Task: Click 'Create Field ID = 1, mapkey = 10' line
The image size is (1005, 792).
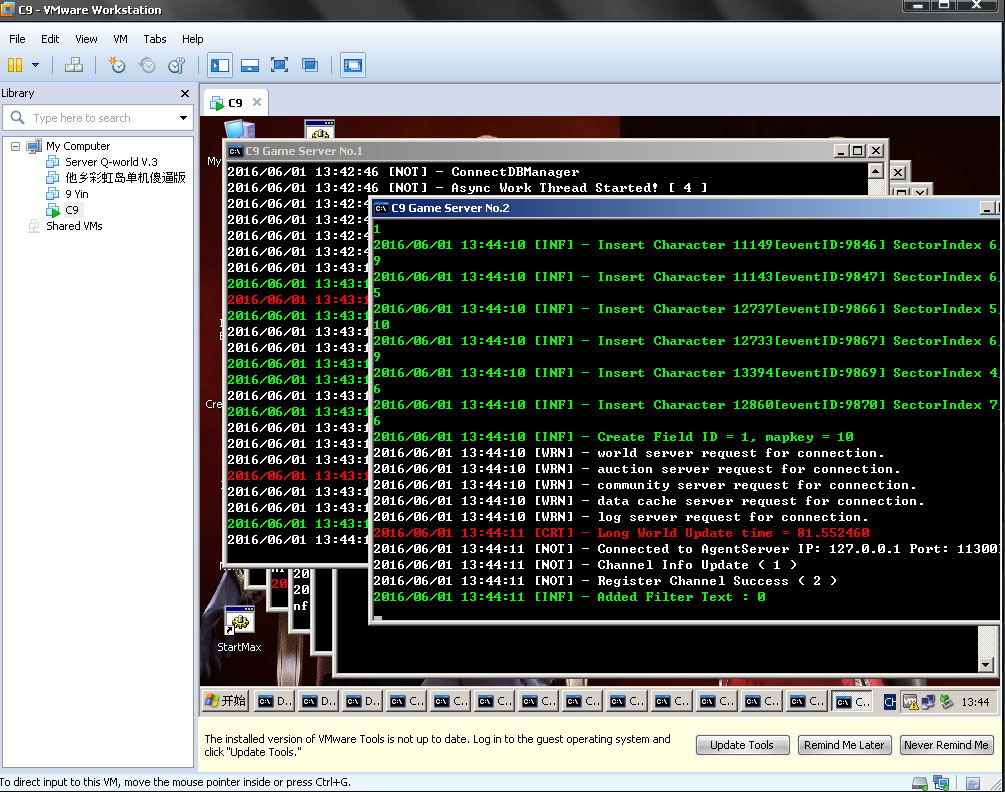Action: 613,437
